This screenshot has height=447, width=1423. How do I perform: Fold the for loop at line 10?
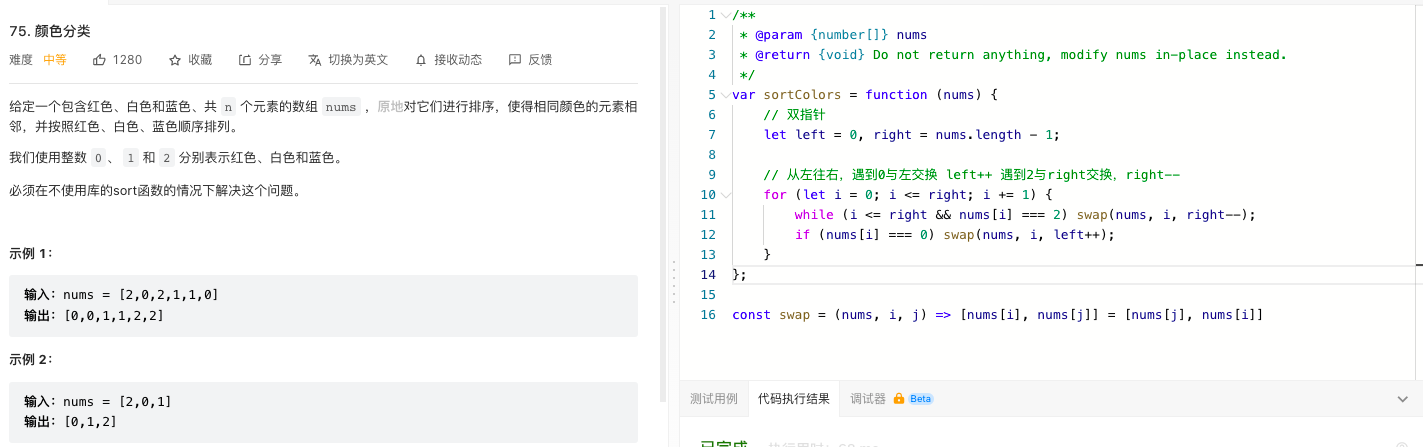(x=725, y=195)
